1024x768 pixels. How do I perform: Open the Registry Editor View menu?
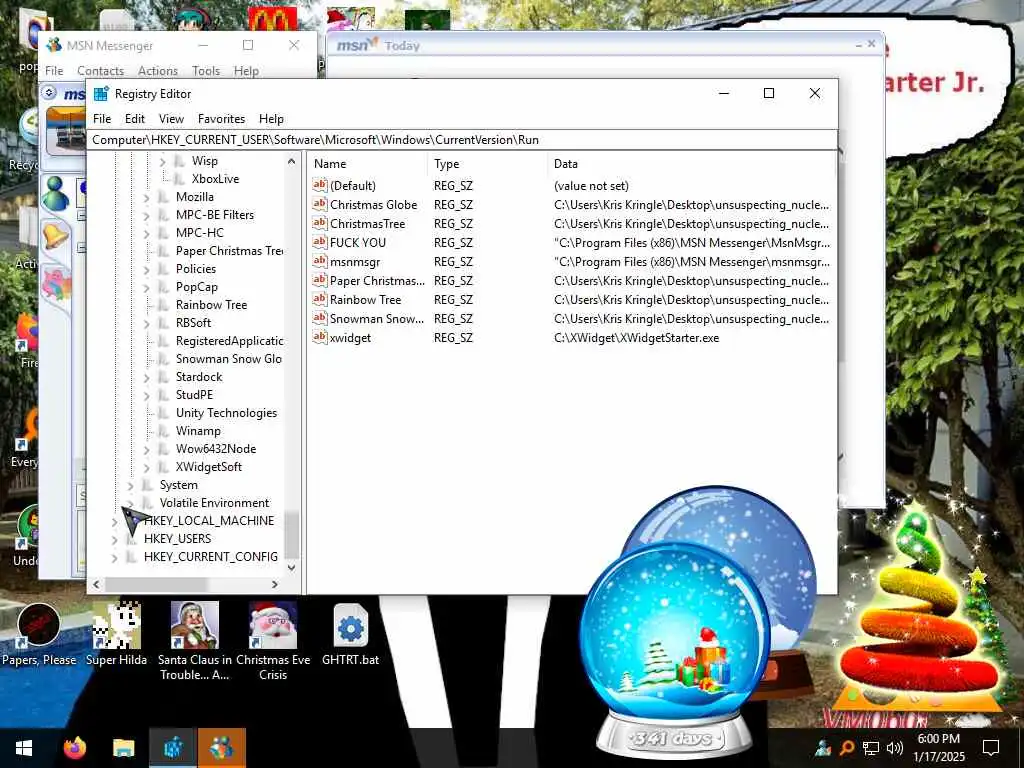point(171,119)
